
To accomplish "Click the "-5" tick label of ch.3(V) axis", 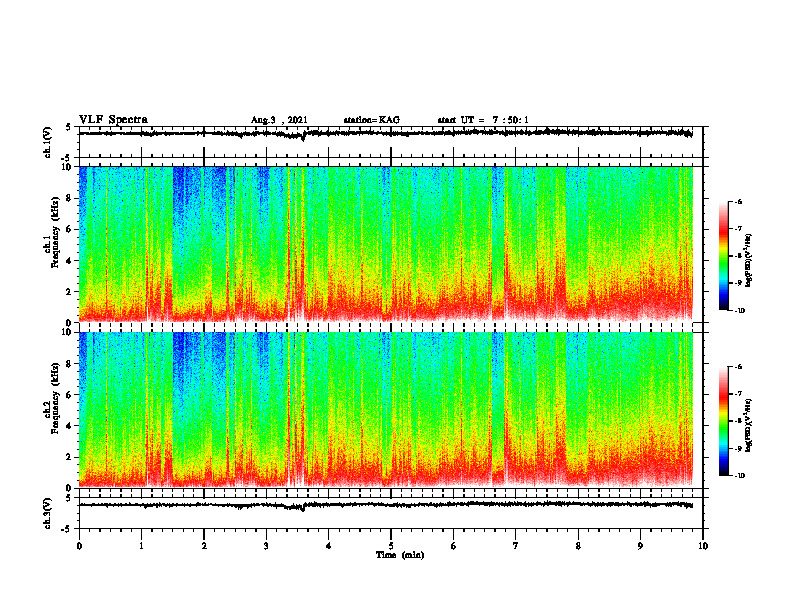I will 68,529.
